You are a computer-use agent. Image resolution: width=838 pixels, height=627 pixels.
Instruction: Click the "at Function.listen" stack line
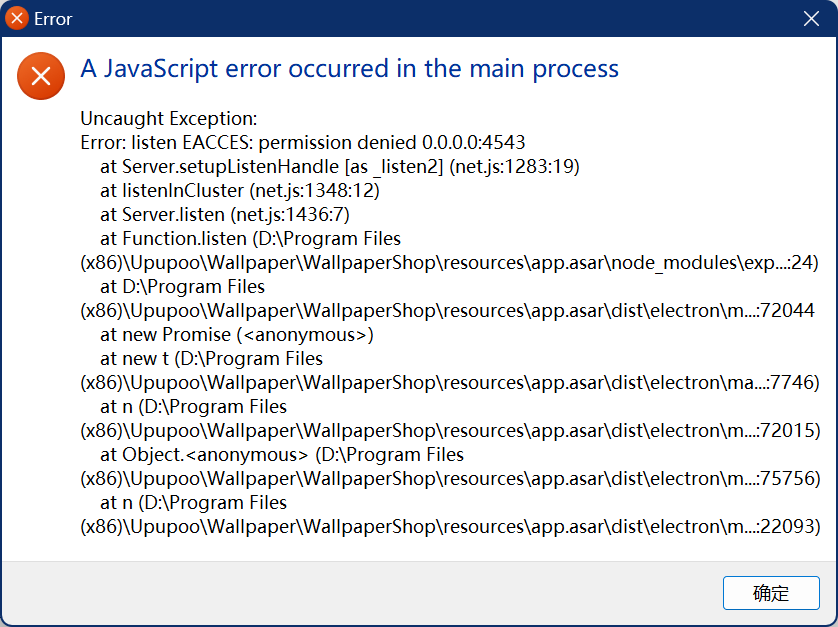pos(250,239)
